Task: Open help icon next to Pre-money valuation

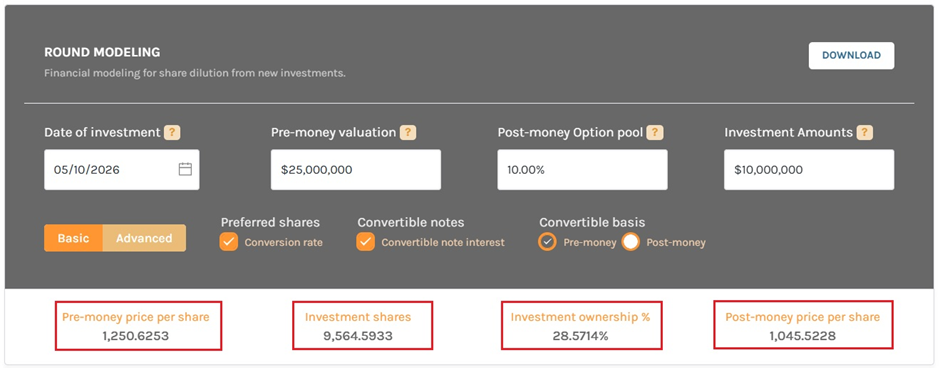Action: click(x=408, y=132)
